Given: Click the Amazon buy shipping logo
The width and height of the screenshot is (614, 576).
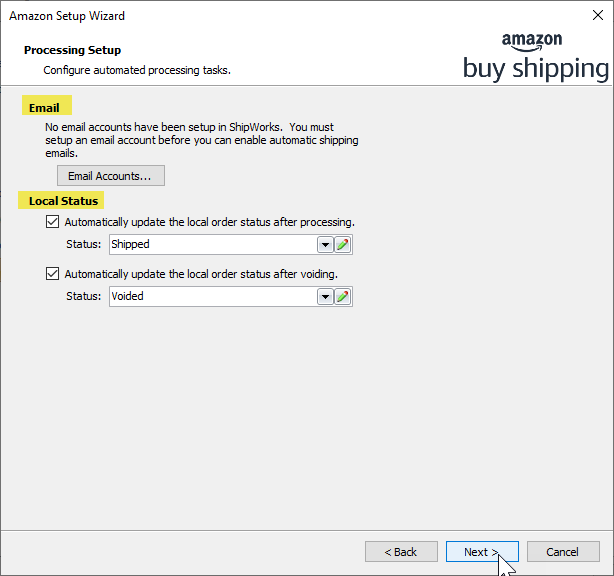Looking at the screenshot, I should tap(536, 57).
